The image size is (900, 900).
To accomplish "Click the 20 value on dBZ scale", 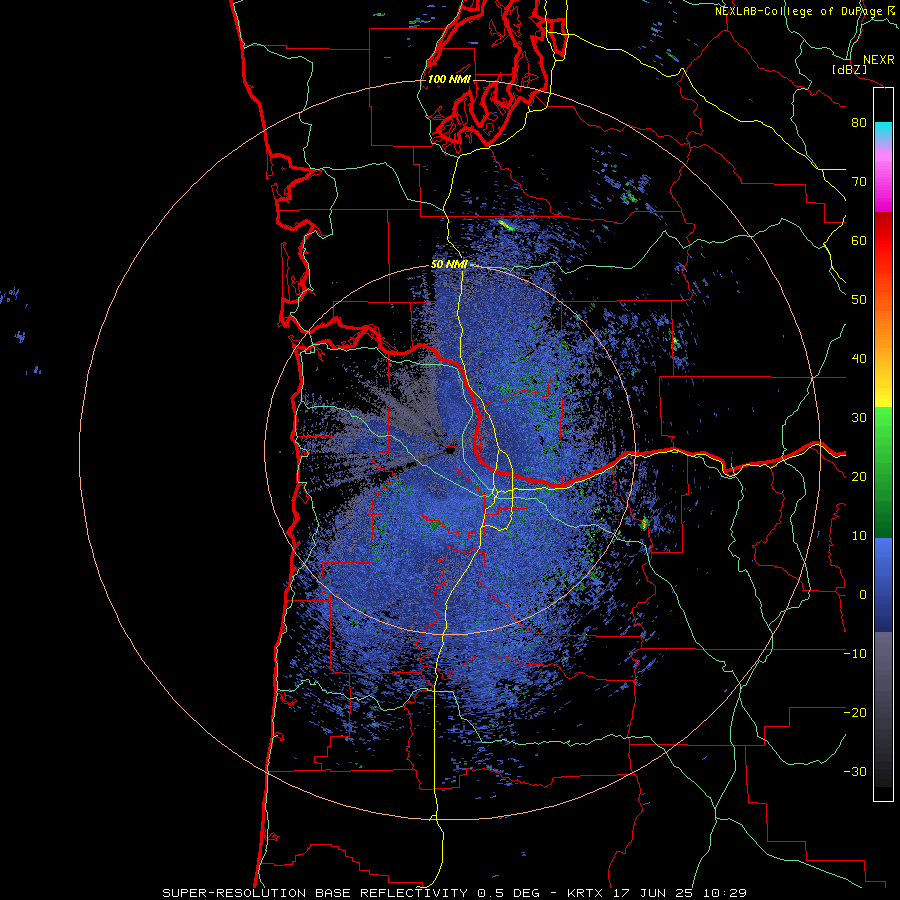I will [859, 477].
